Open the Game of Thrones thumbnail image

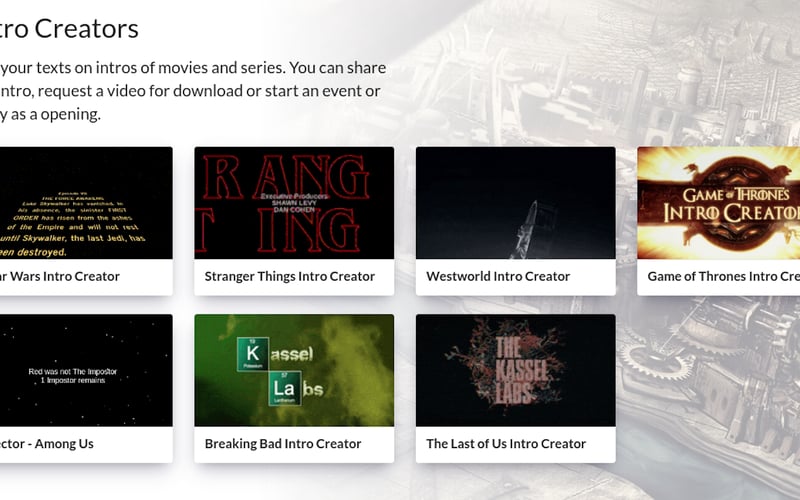pyautogui.click(x=718, y=203)
